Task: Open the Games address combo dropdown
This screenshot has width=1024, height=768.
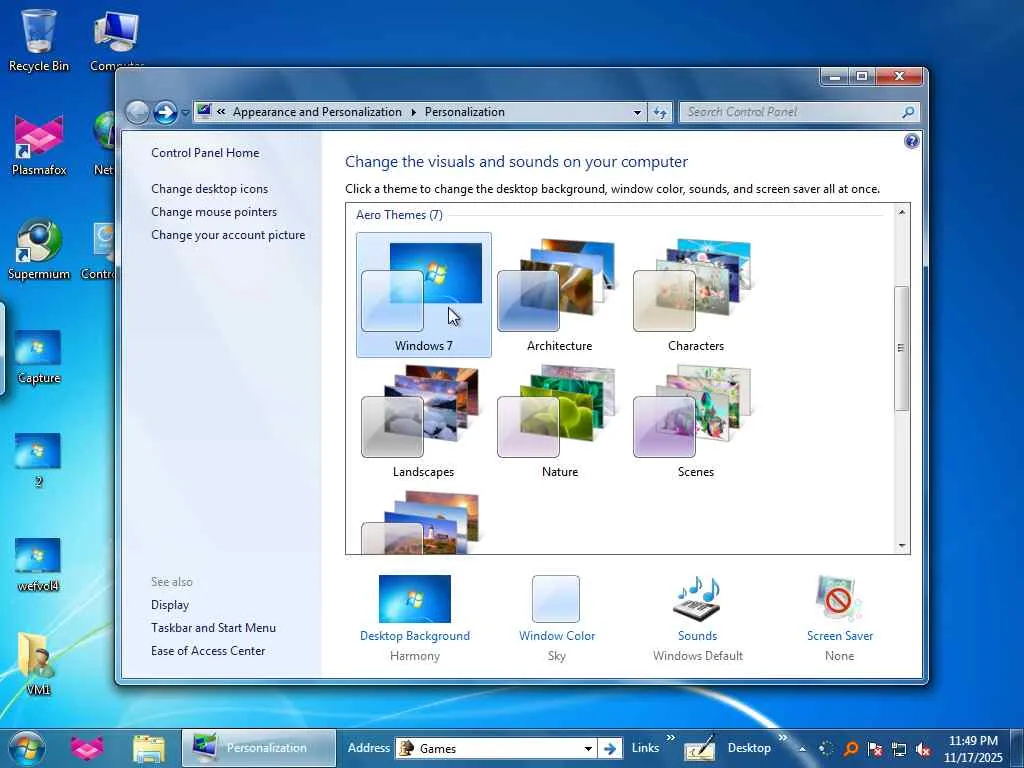Action: (588, 748)
